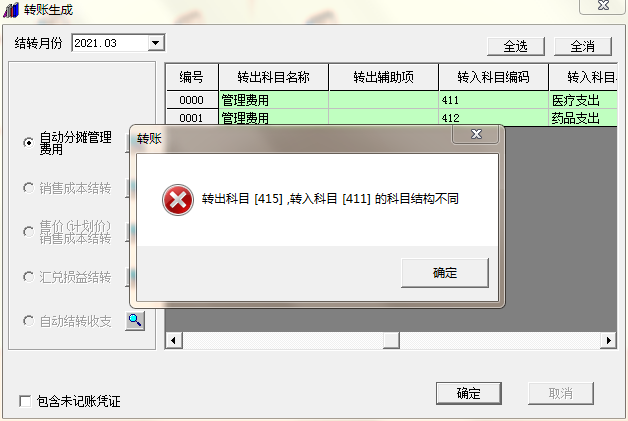Select the 自动分摊管理费用 radio option
Viewport: 628px width, 421px height.
point(28,143)
